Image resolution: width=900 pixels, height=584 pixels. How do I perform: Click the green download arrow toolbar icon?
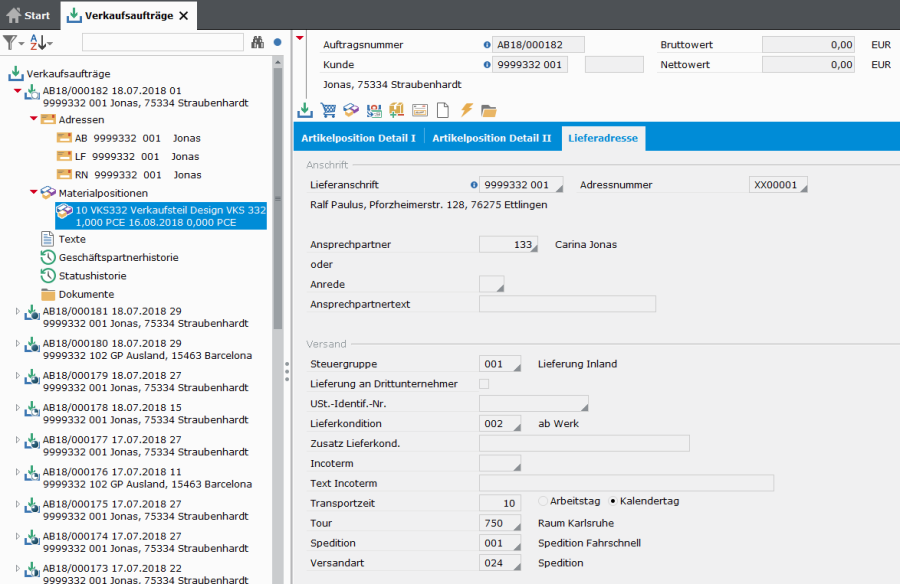[305, 110]
